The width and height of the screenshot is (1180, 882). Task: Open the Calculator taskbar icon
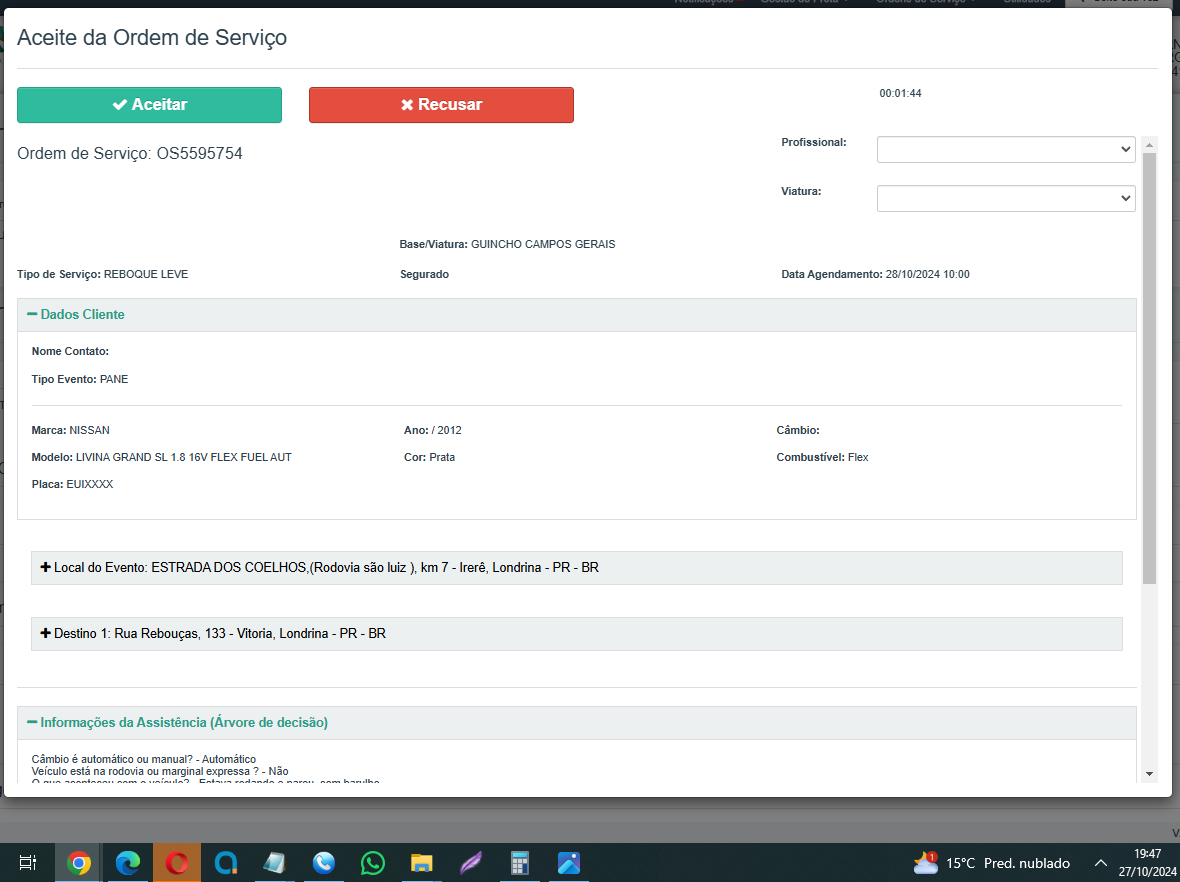coord(519,863)
